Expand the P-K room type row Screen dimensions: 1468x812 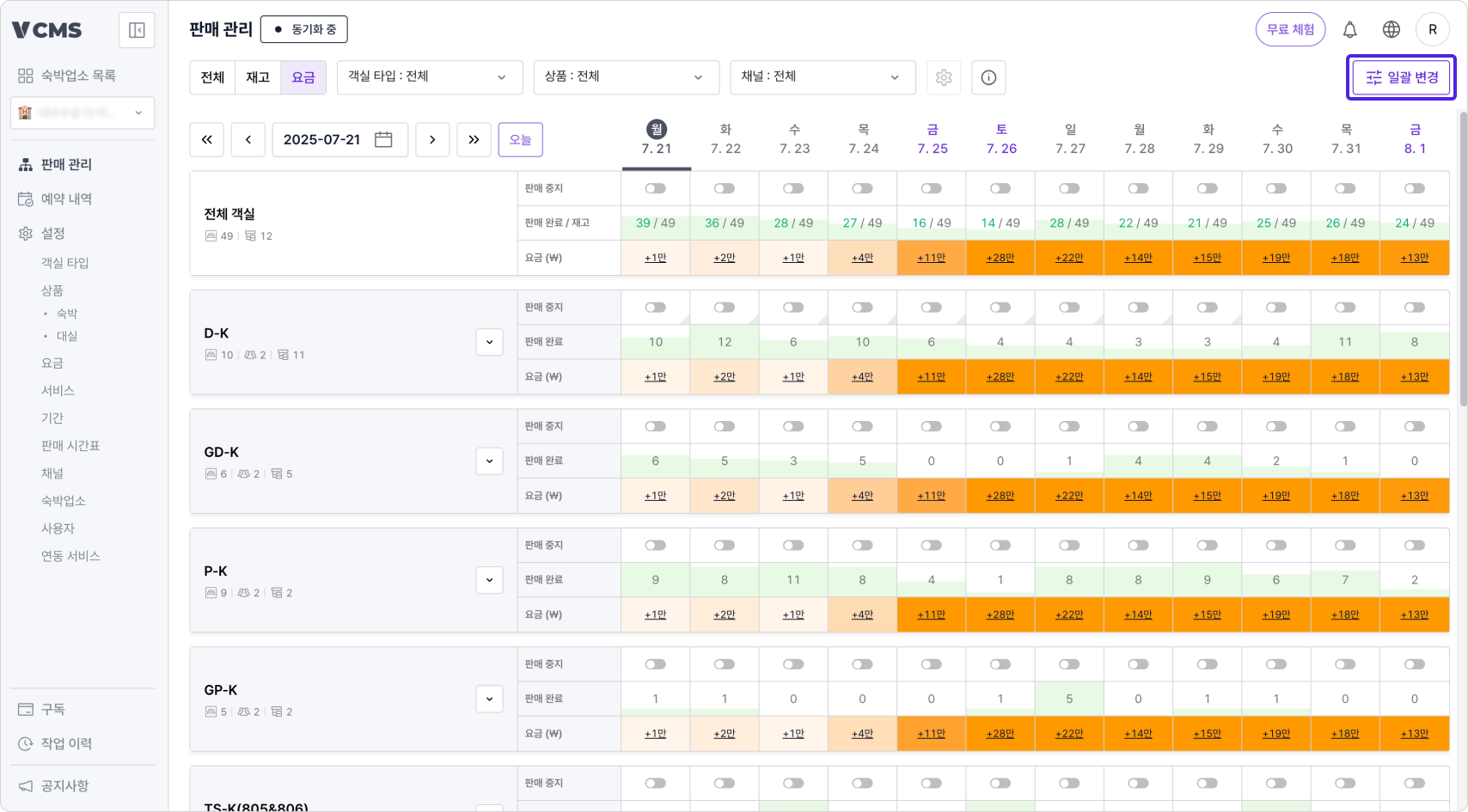[x=489, y=580]
